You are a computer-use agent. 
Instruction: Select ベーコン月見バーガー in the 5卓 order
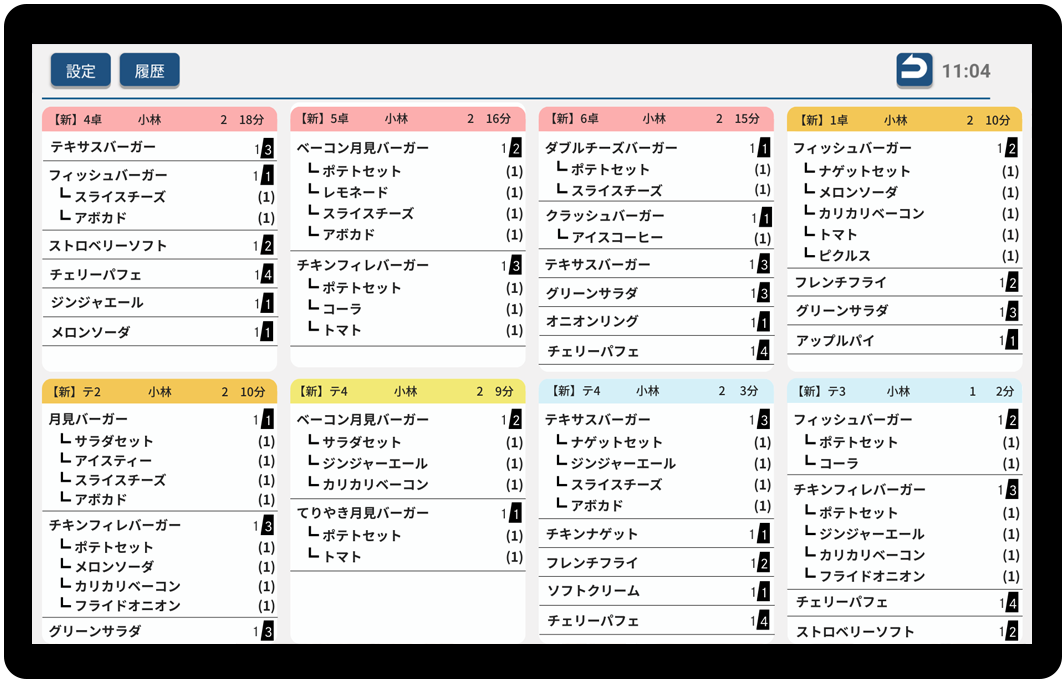tap(408, 148)
